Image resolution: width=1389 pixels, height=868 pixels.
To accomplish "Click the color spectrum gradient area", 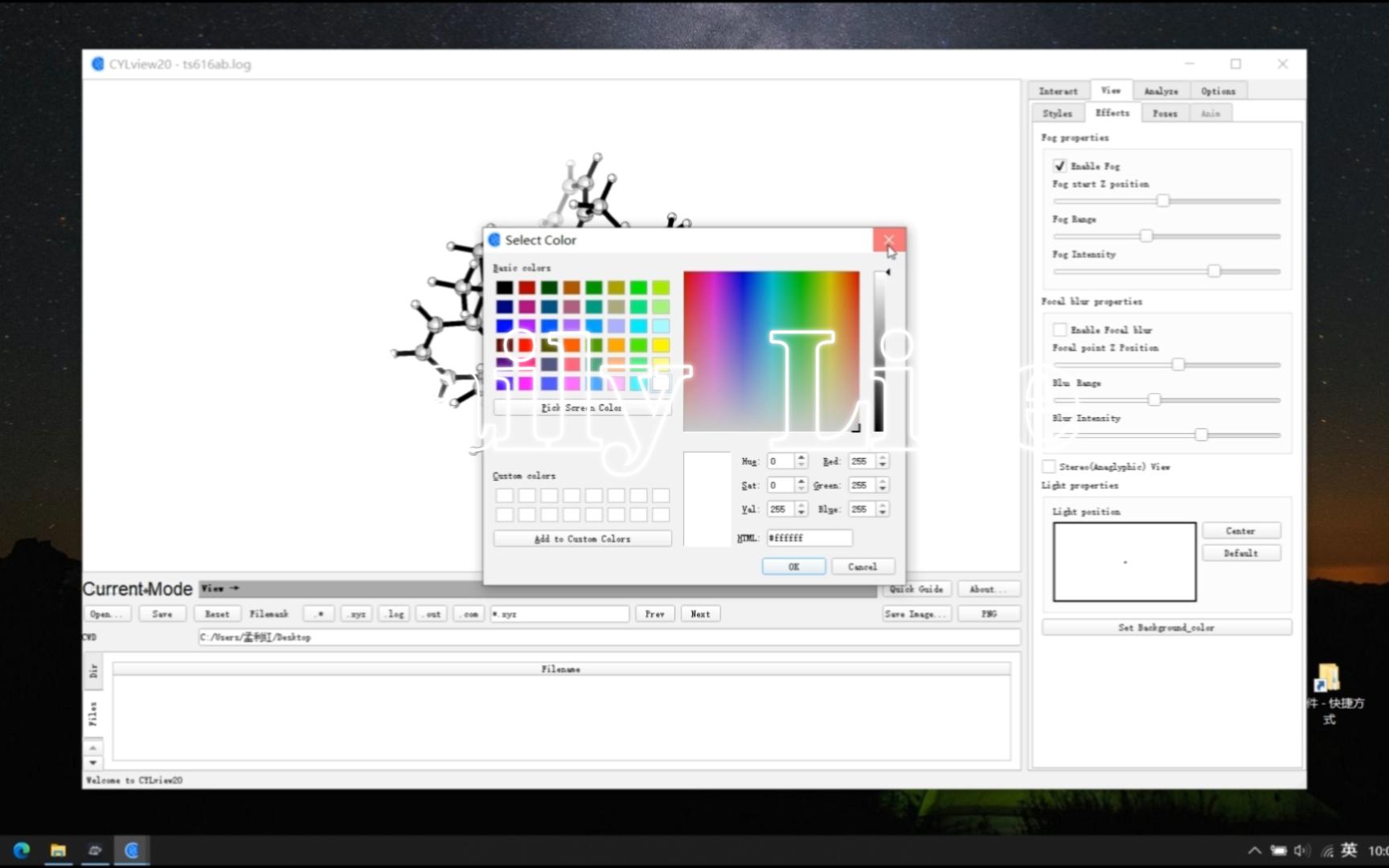I will pos(771,351).
